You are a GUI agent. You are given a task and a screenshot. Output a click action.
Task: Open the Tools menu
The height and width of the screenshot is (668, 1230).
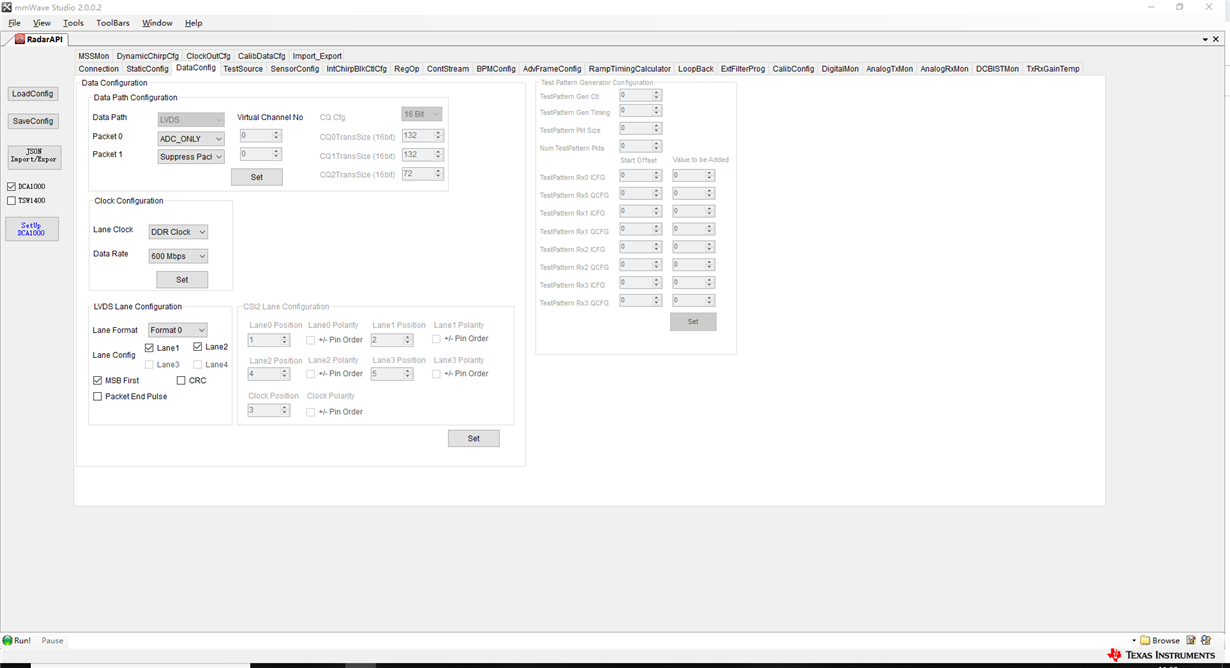pyautogui.click(x=73, y=23)
